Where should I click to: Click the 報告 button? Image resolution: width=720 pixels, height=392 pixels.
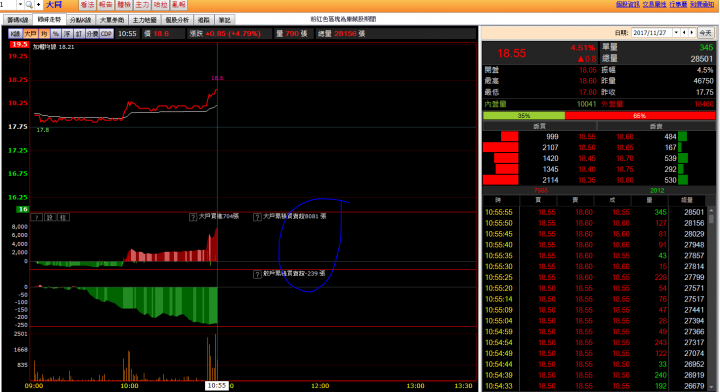[106, 5]
